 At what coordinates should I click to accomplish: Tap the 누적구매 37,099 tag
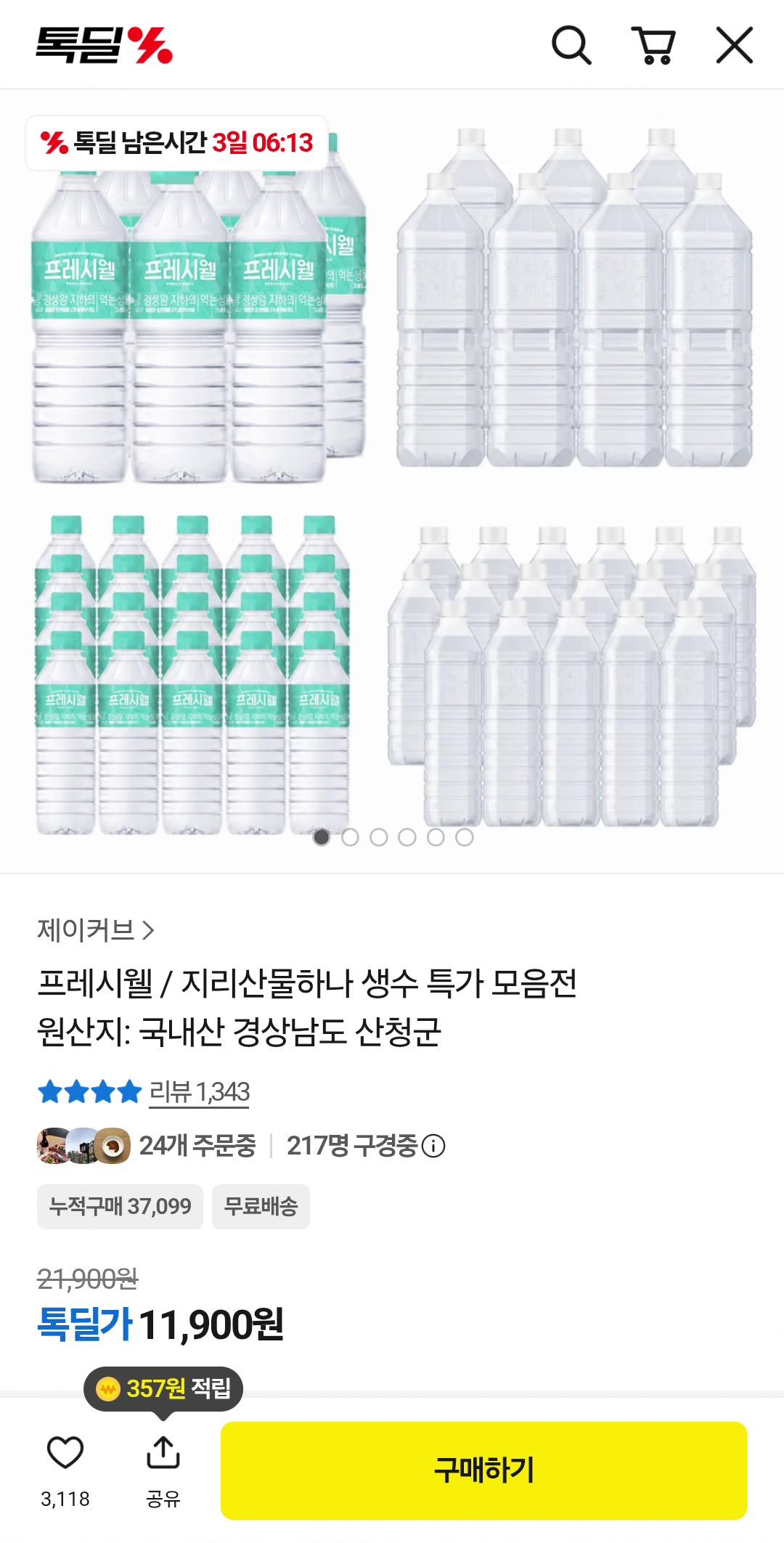tap(120, 1207)
